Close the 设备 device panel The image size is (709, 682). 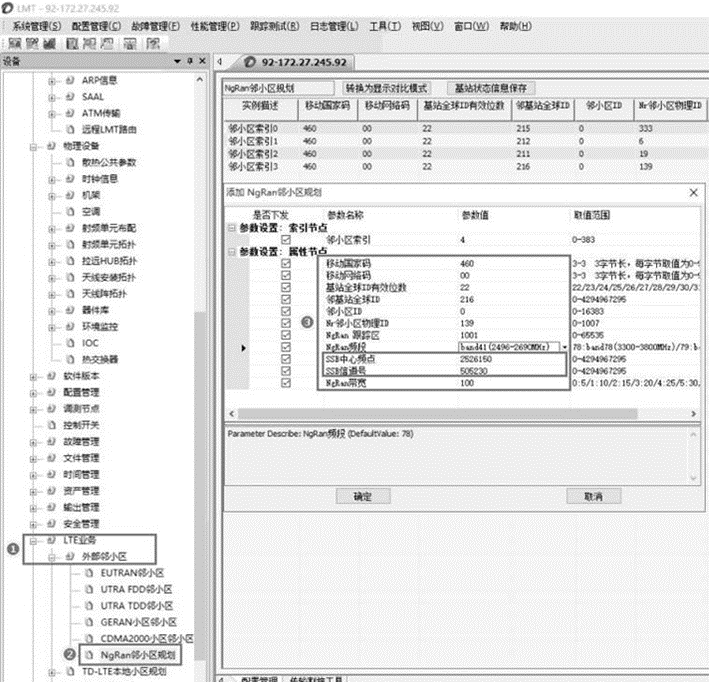(x=203, y=61)
